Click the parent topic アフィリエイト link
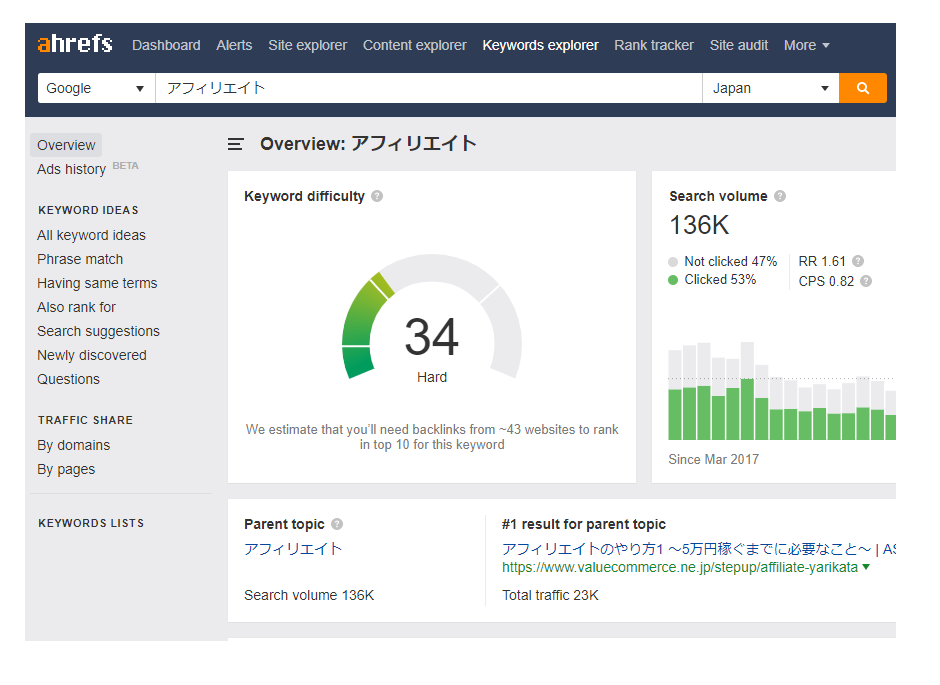 293,549
